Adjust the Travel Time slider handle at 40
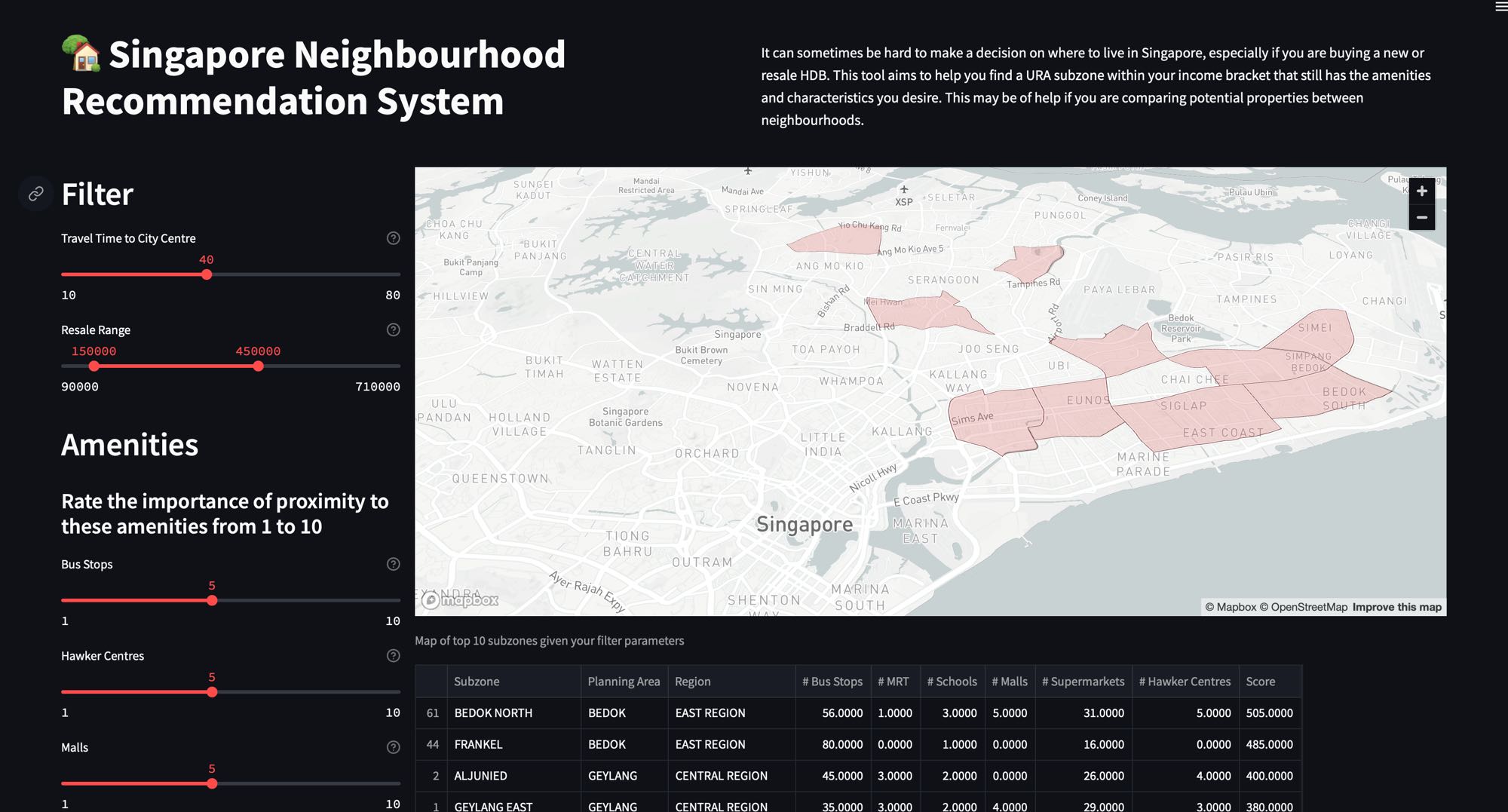1508x812 pixels. click(207, 274)
